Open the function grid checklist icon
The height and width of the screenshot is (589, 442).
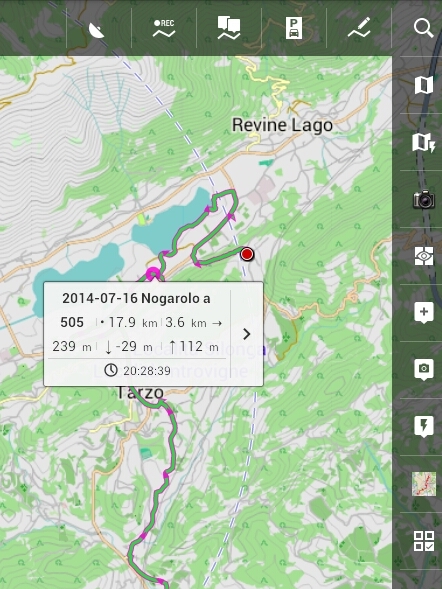tap(424, 541)
